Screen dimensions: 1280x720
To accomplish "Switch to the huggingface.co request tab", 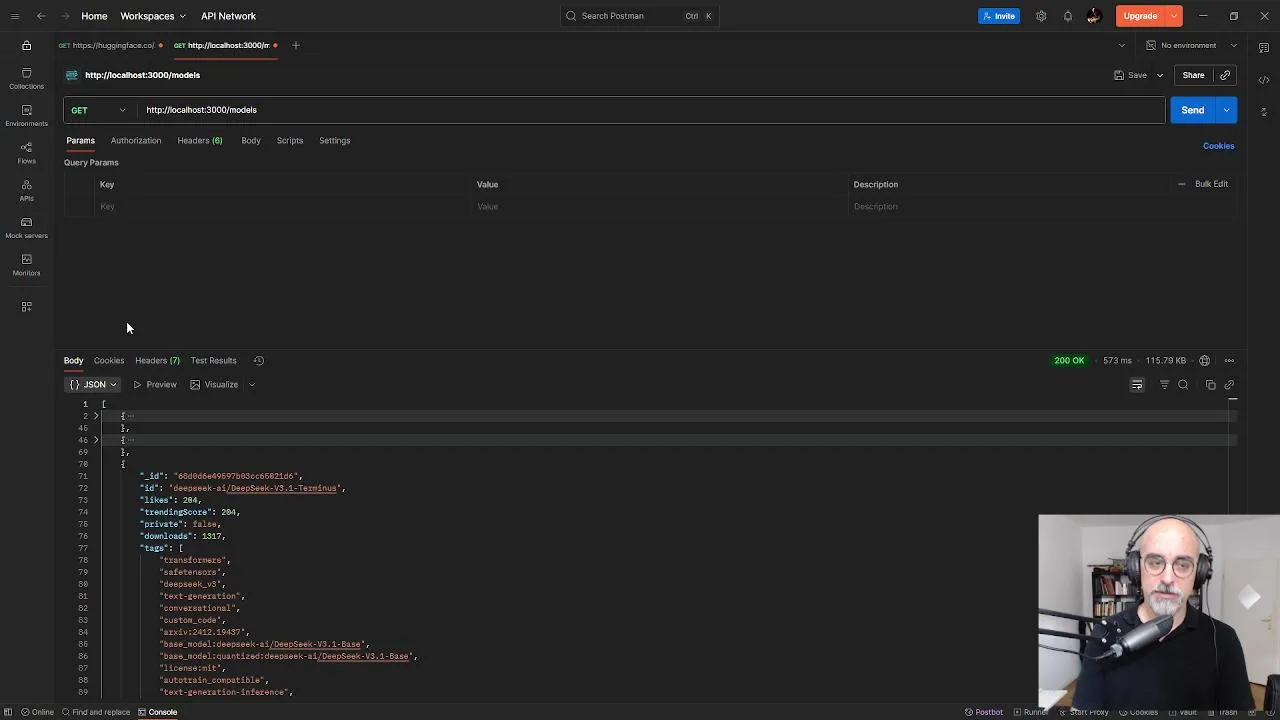I will point(110,45).
